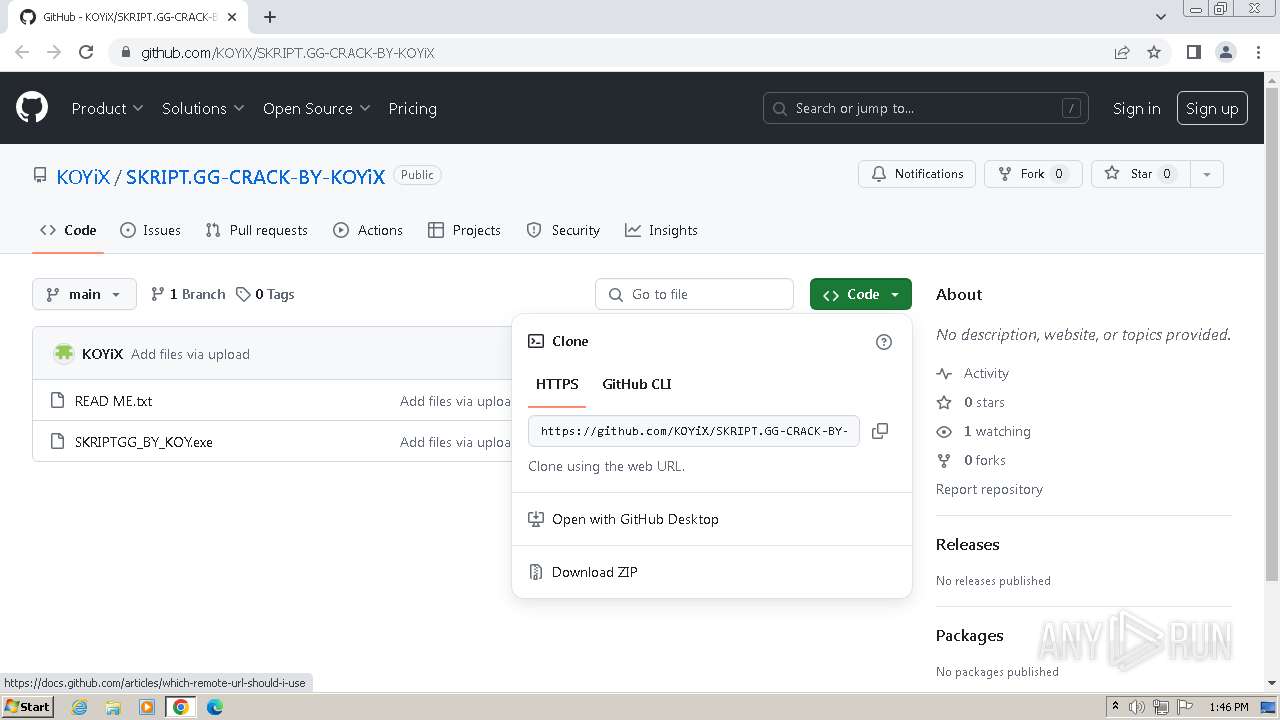Image resolution: width=1280 pixels, height=720 pixels.
Task: Bookmark this page with star icon
Action: 1154,52
